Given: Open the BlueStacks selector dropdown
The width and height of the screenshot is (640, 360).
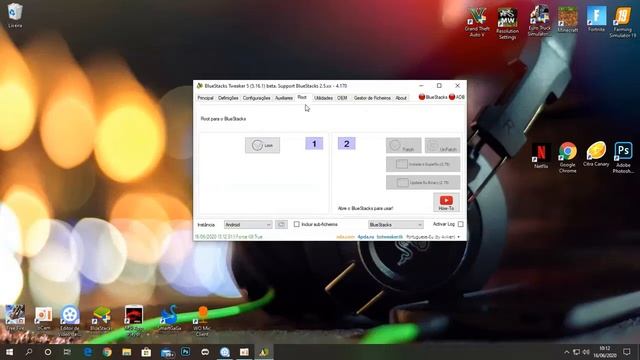Looking at the screenshot, I should tap(396, 224).
